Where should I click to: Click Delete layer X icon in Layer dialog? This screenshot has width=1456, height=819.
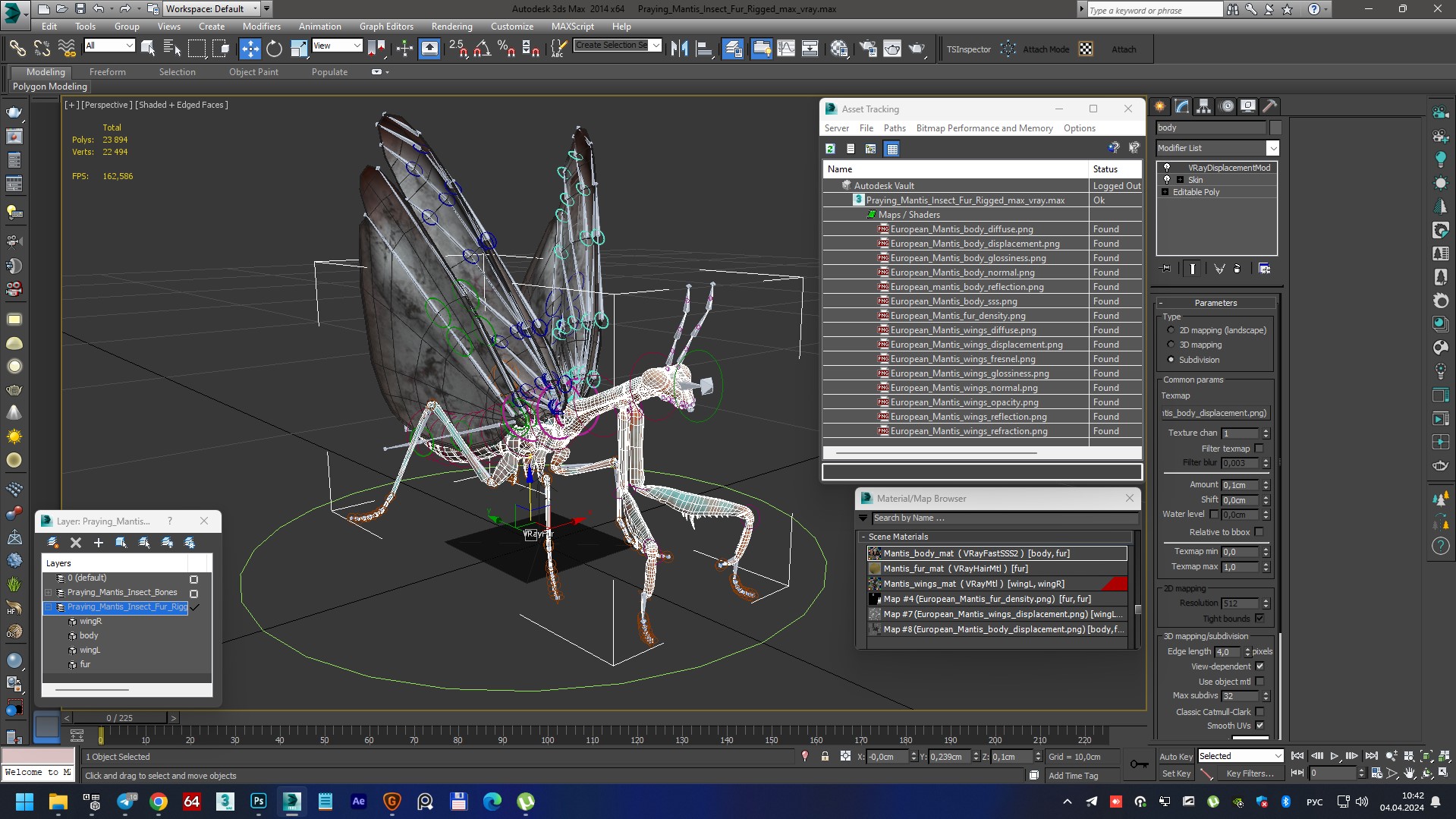click(76, 542)
